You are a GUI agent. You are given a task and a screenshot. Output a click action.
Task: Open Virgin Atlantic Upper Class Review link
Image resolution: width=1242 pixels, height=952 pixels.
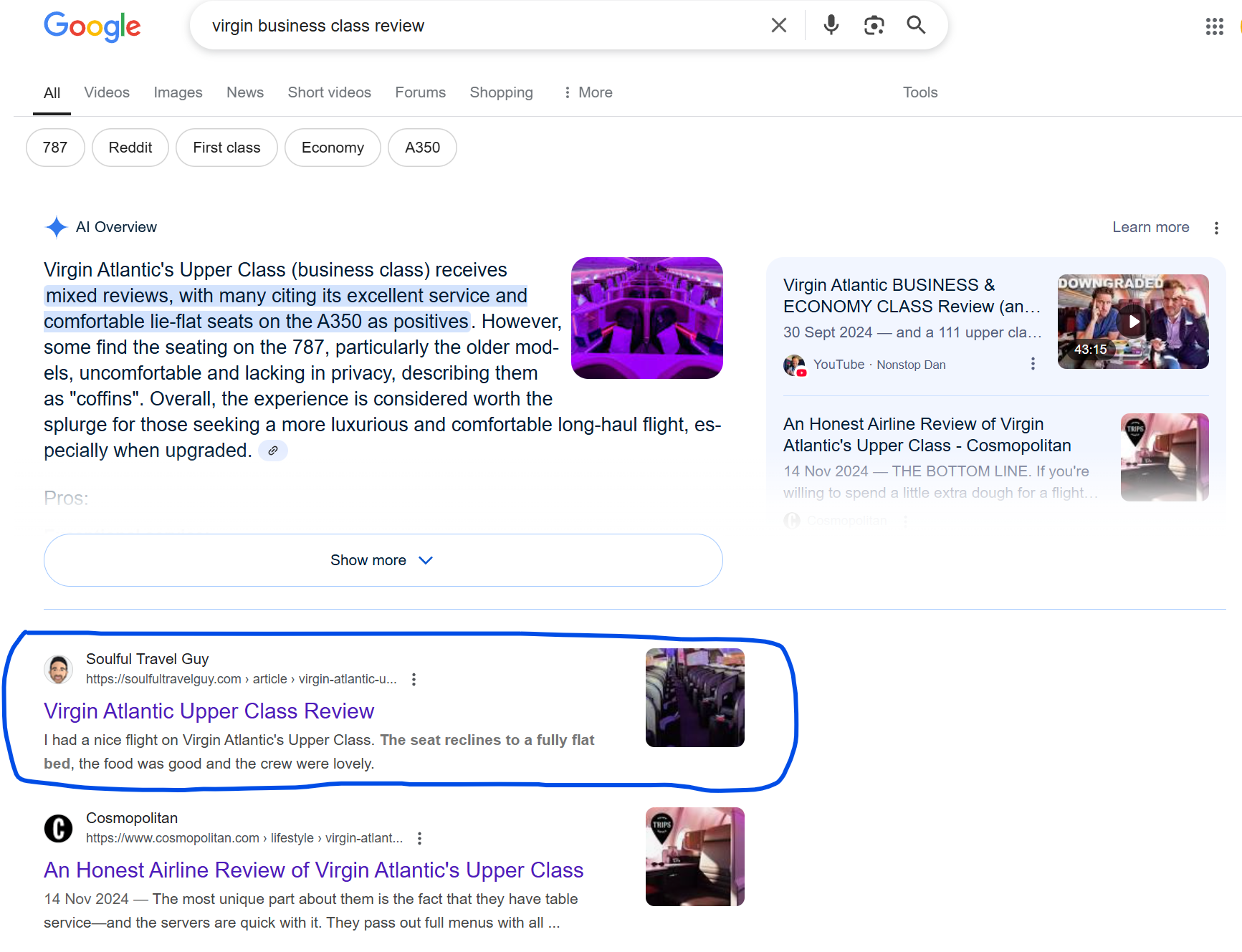pyautogui.click(x=209, y=711)
